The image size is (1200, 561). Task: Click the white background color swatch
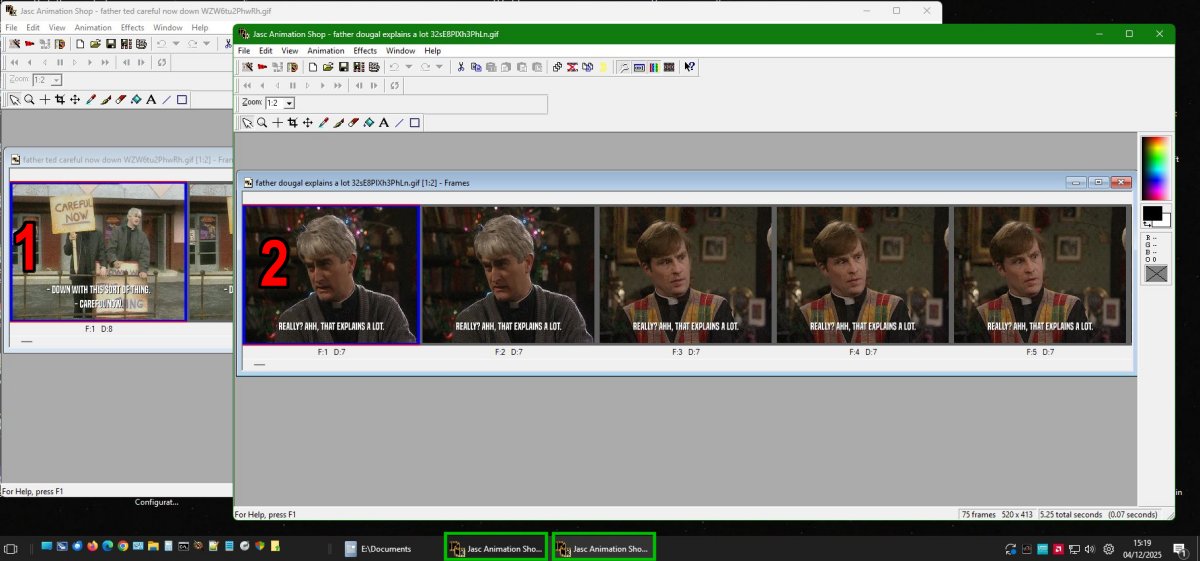(x=1165, y=221)
